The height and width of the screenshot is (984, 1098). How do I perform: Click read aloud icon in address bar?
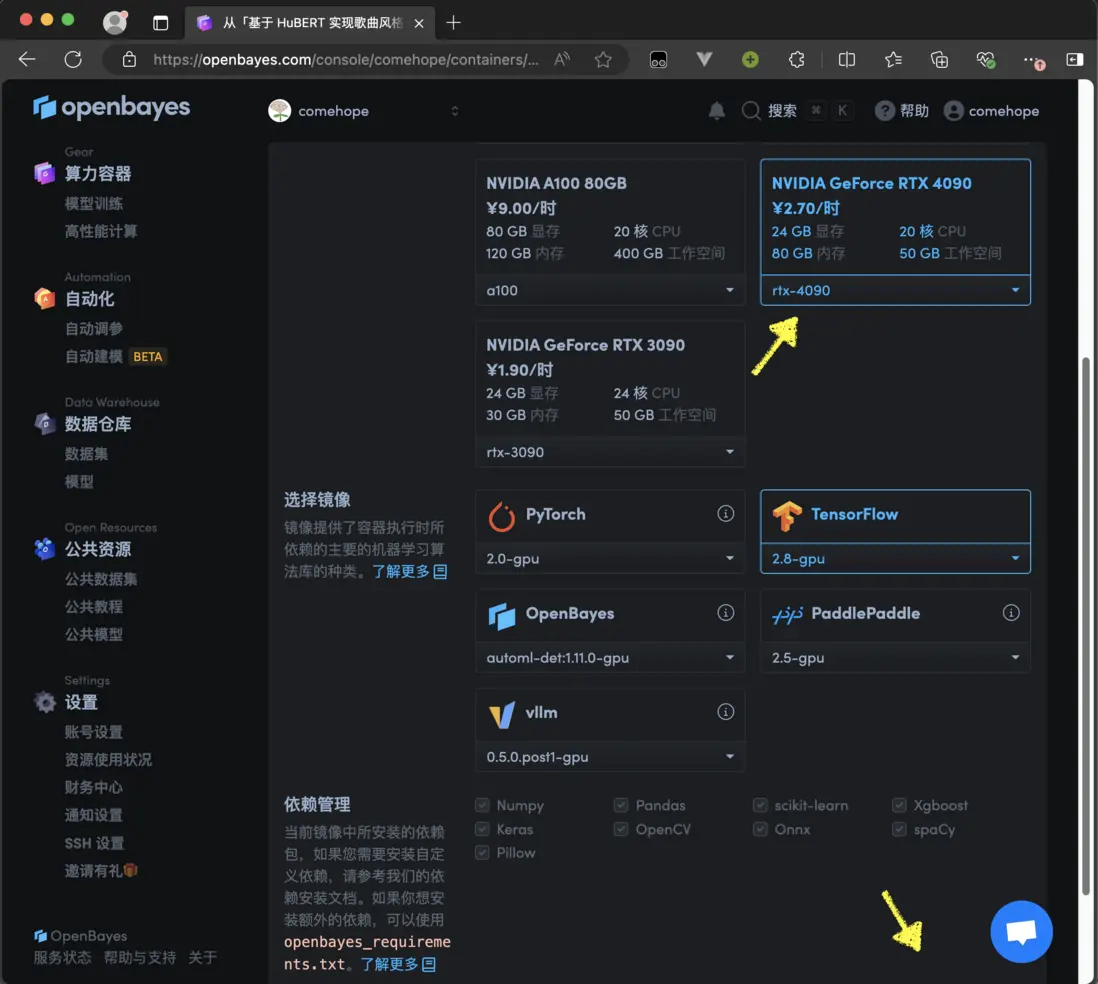tap(562, 60)
